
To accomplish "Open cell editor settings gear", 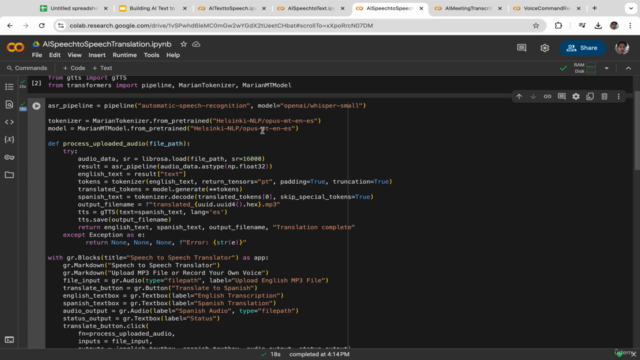I will 576,97.
